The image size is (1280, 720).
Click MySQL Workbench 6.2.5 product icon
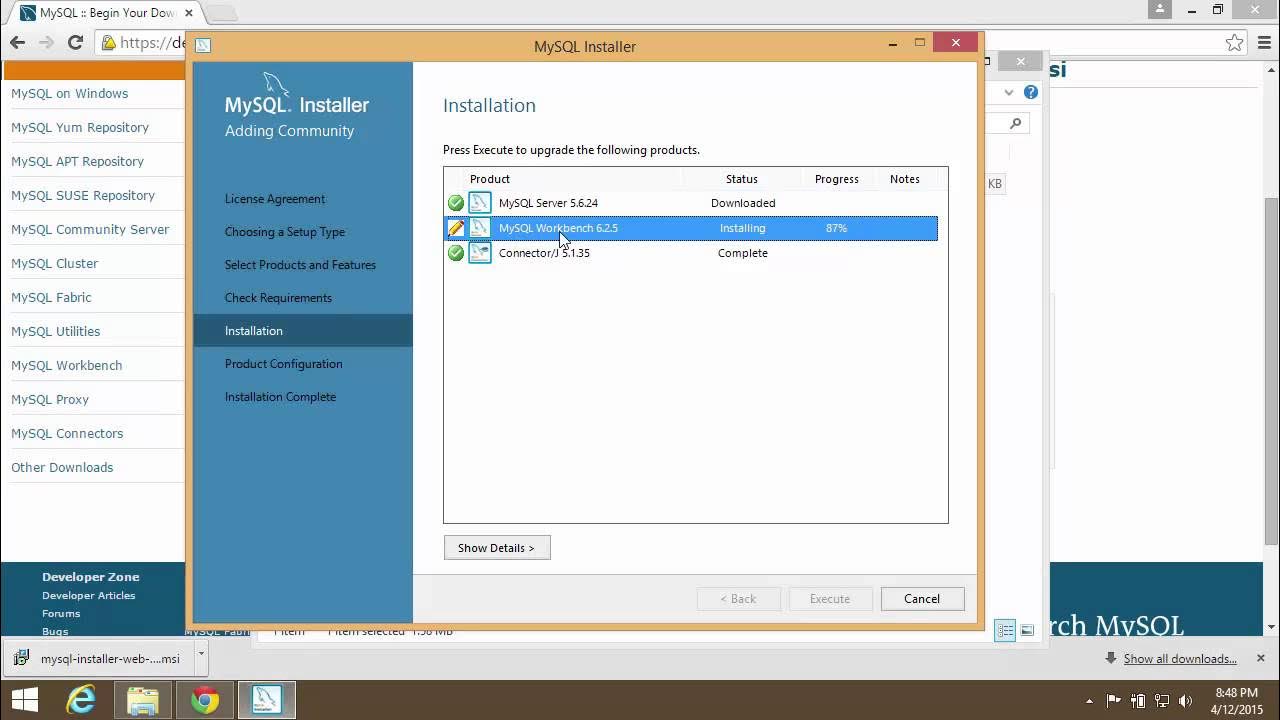[x=480, y=228]
